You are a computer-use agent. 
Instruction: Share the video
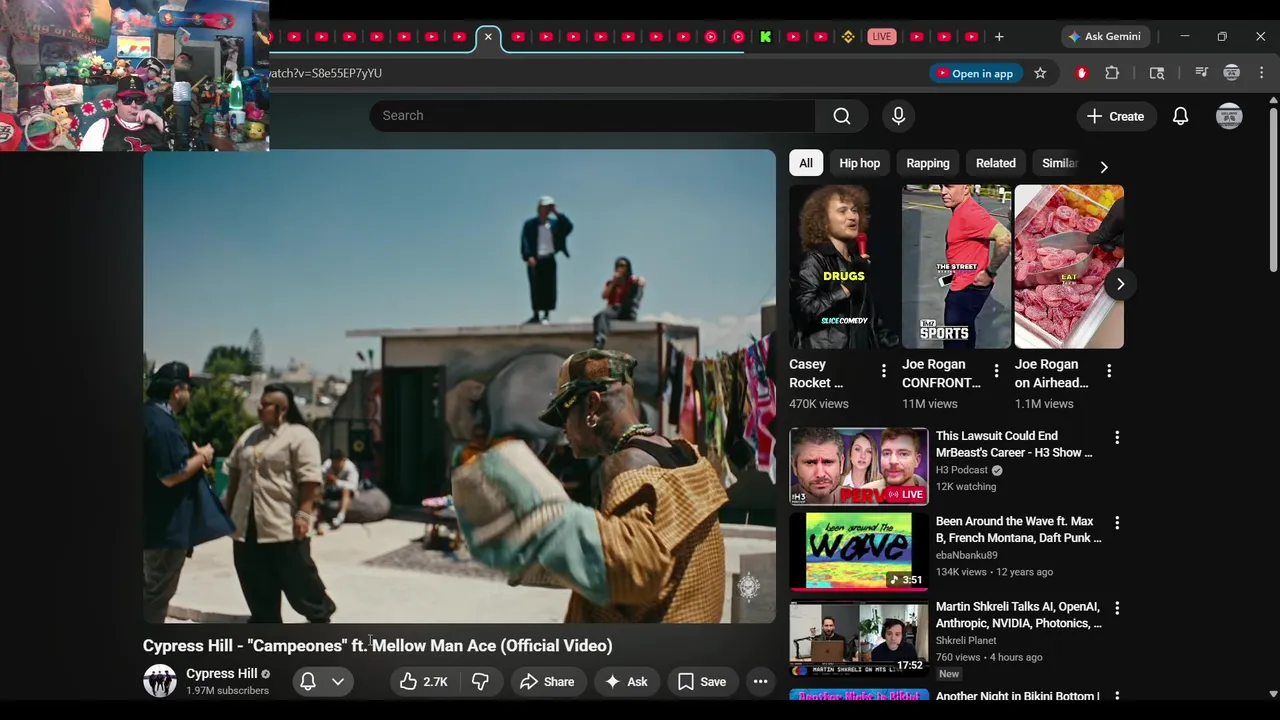point(547,682)
